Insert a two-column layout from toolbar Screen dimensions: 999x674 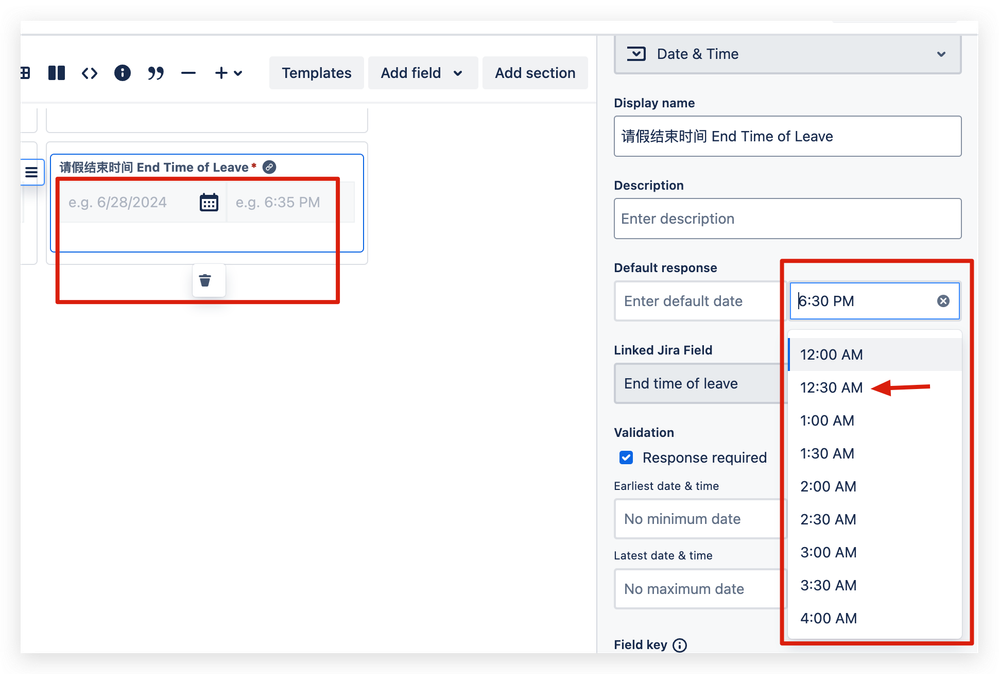pos(57,73)
